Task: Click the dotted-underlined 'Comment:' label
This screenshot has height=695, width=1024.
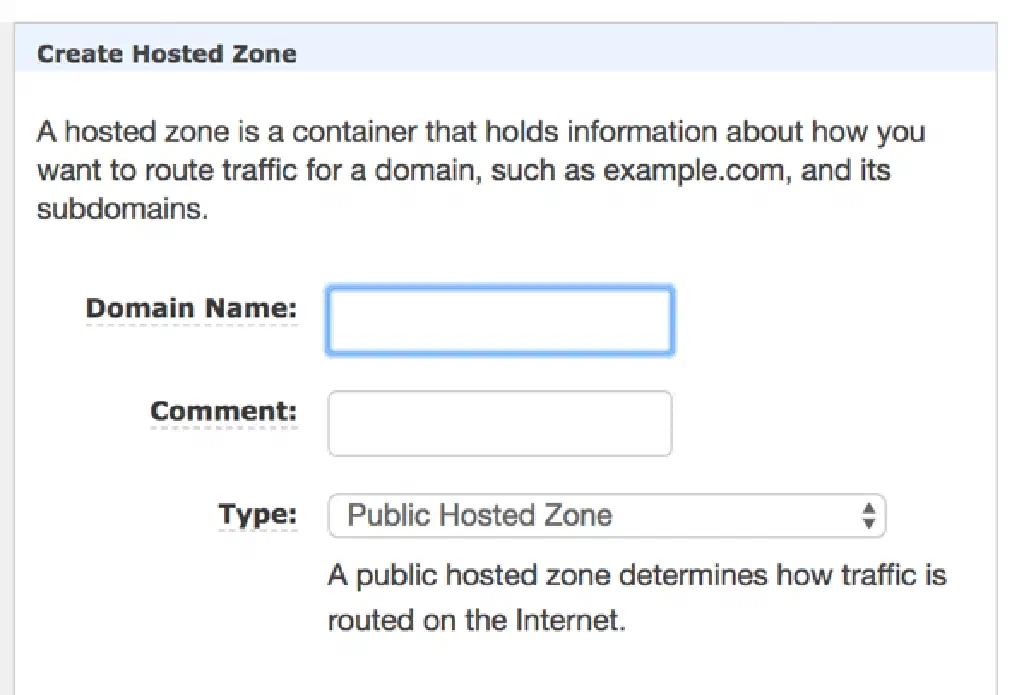Action: click(x=224, y=411)
